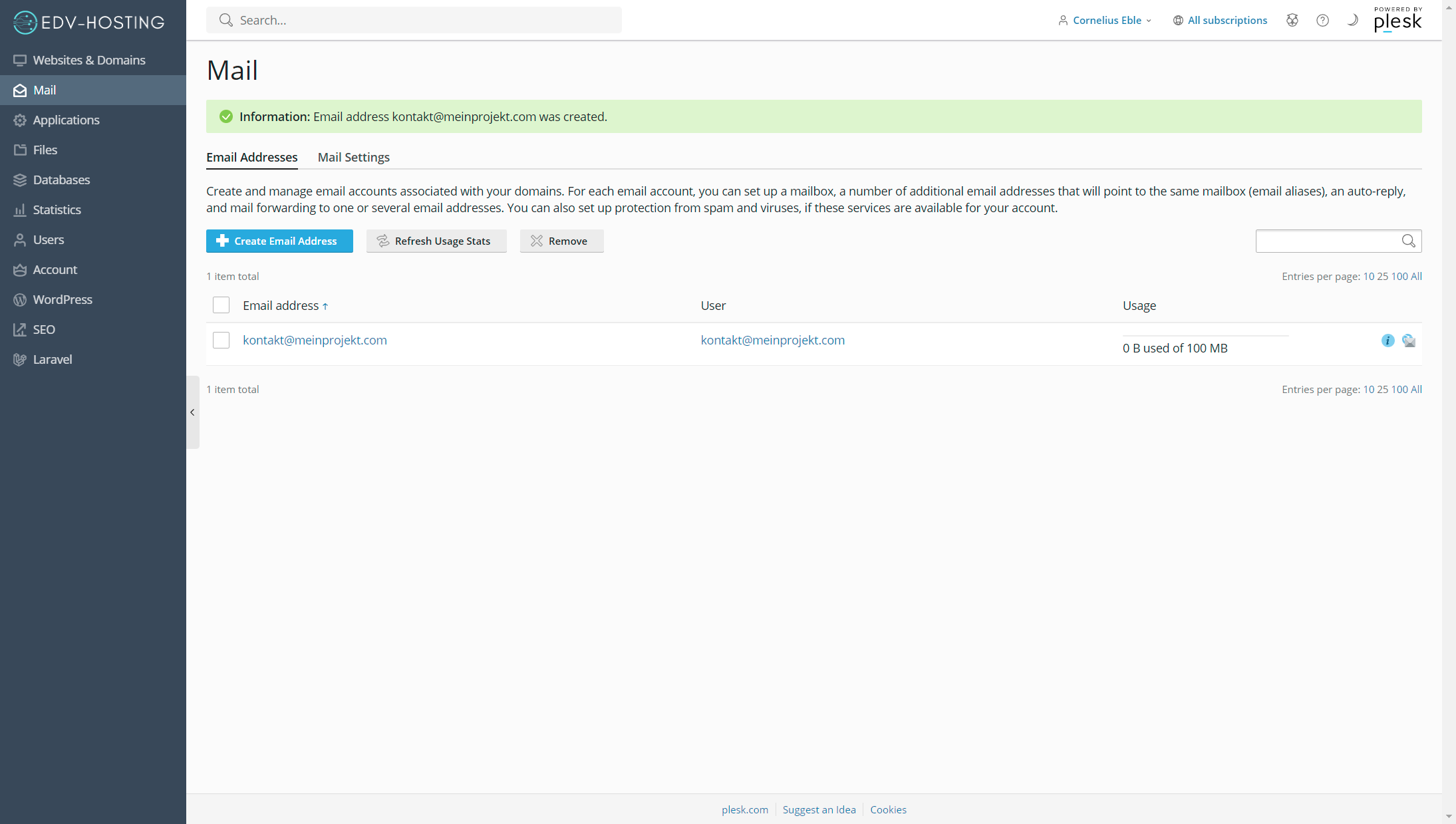Open WordPress in the sidebar
Viewport: 1456px width, 824px height.
[x=62, y=299]
